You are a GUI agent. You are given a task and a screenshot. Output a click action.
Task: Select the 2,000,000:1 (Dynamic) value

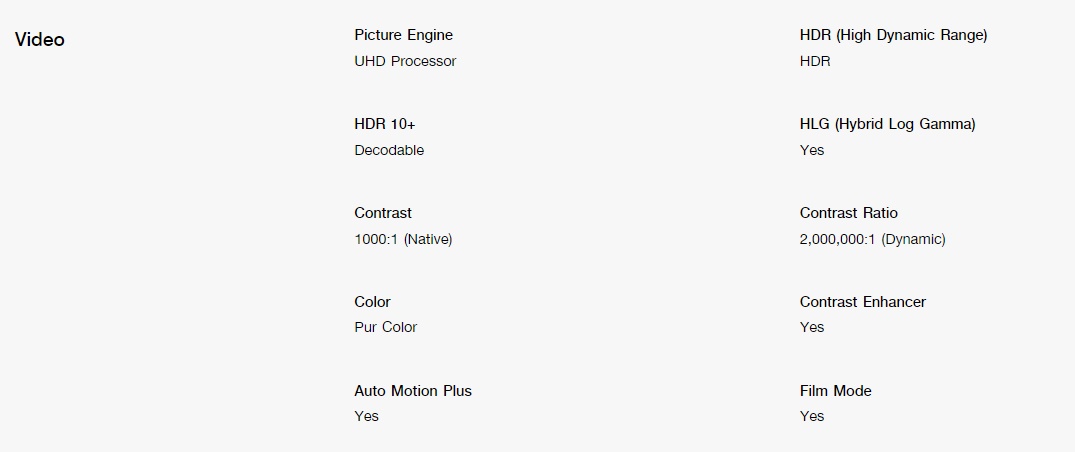click(x=872, y=239)
